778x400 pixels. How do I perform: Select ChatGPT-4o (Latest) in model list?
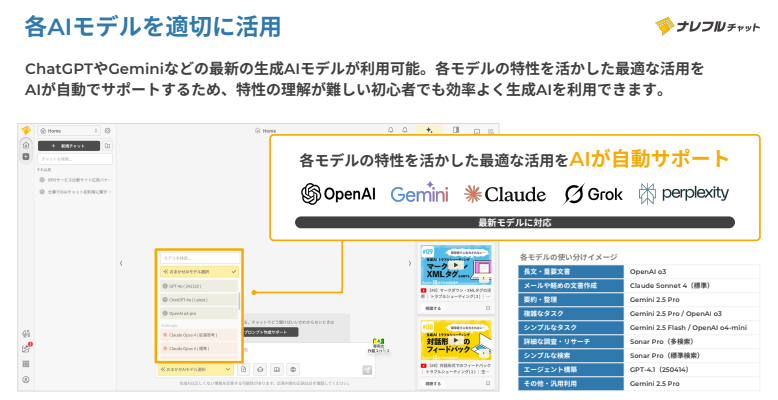click(x=199, y=300)
